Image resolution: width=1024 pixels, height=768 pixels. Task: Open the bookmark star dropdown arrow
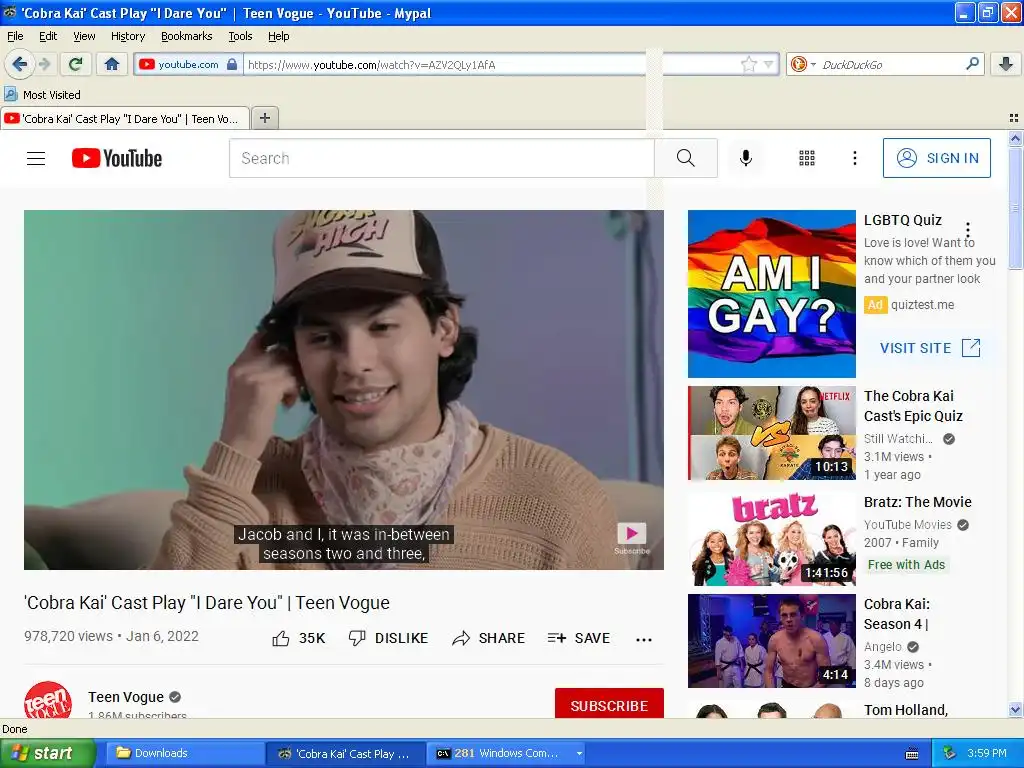point(769,65)
